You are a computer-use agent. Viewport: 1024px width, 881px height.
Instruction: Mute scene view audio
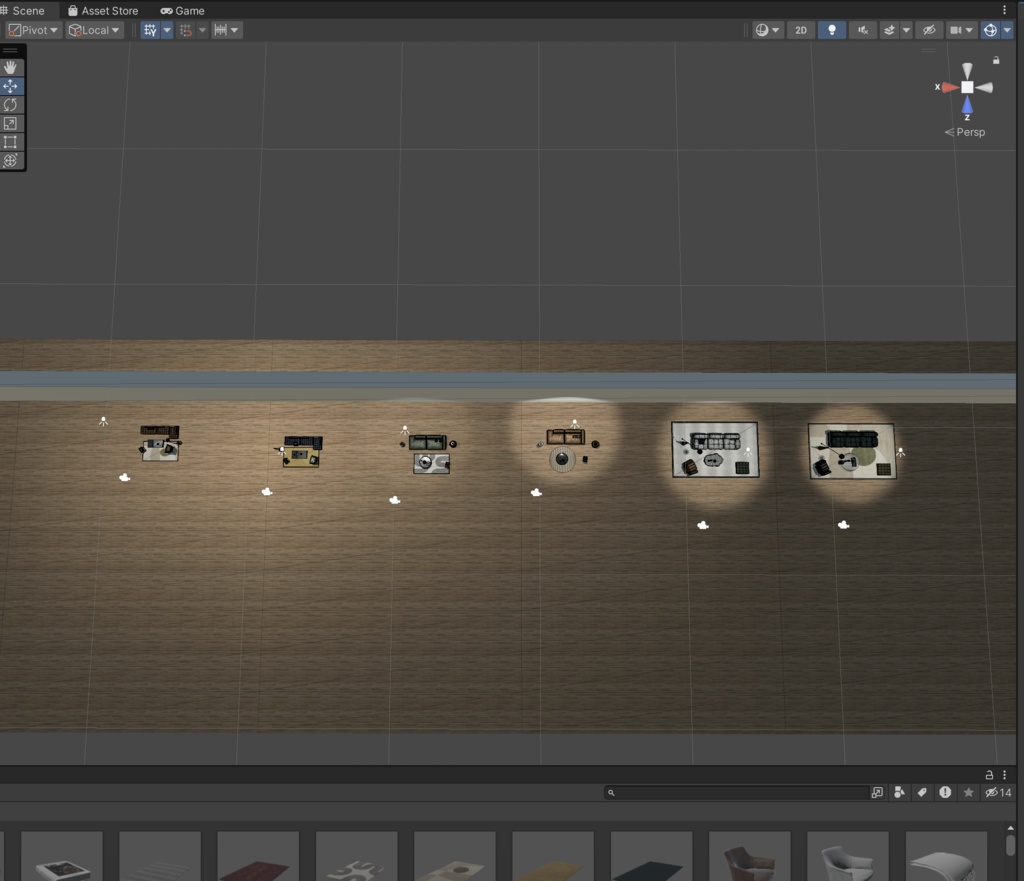(x=861, y=30)
